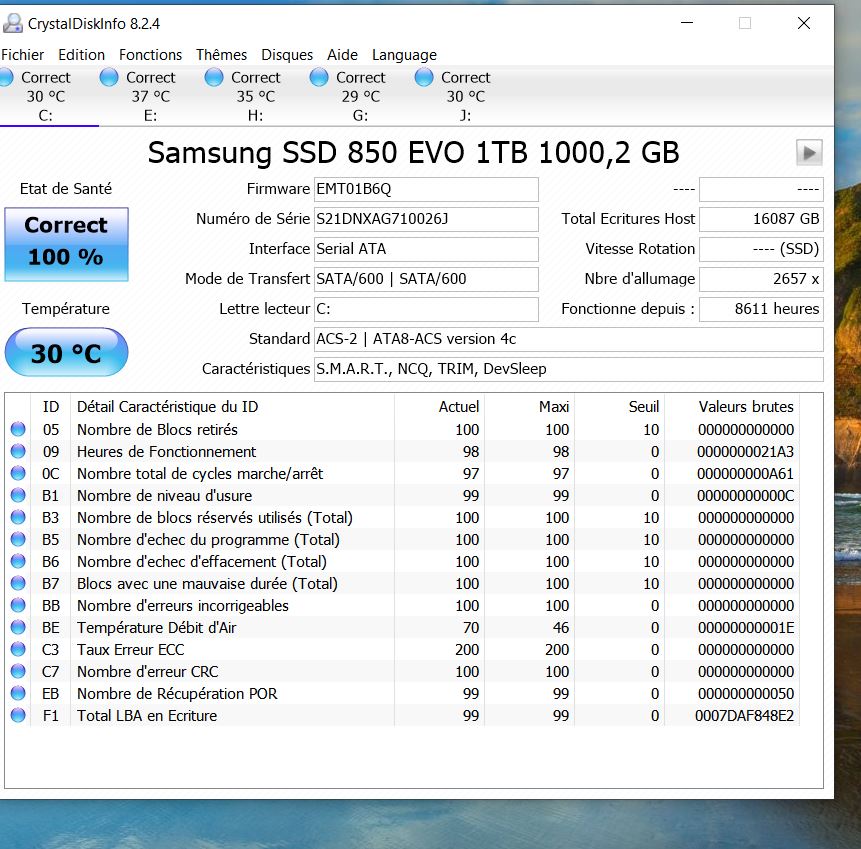Select row Nombre de Blocs retirés
The image size is (861, 849).
[402, 429]
